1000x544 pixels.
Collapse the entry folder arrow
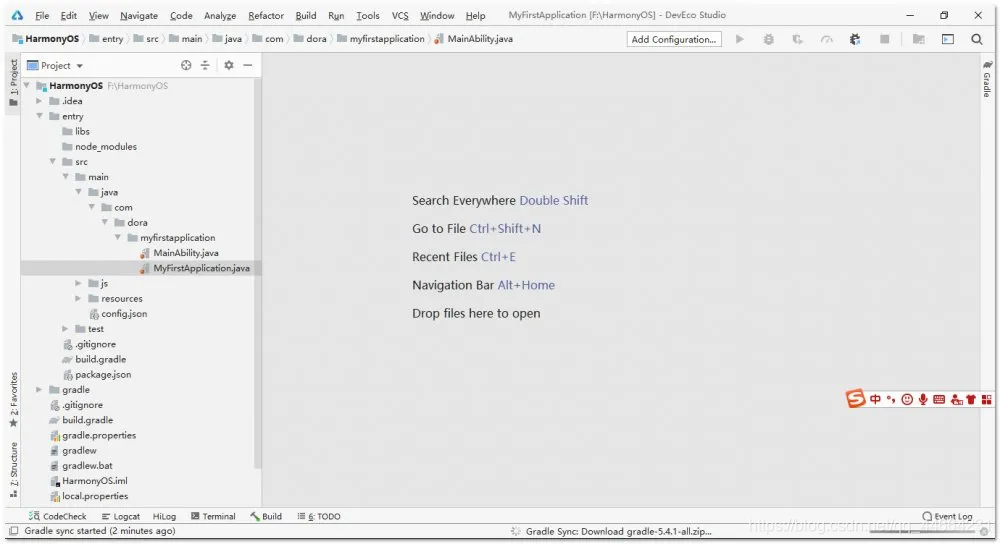40,116
